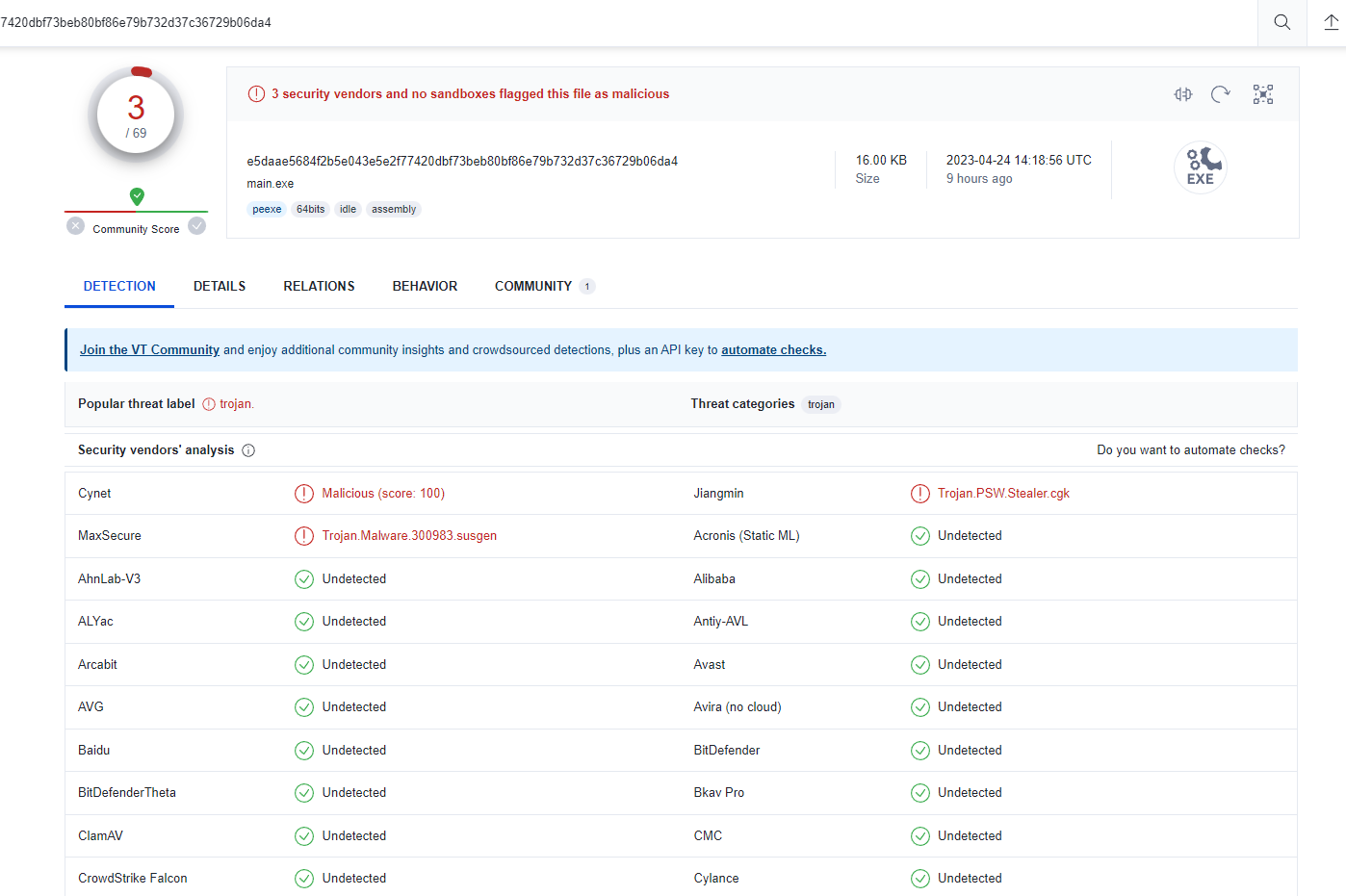This screenshot has height=896, width=1346.
Task: Open the graph view icon
Action: point(1263,94)
